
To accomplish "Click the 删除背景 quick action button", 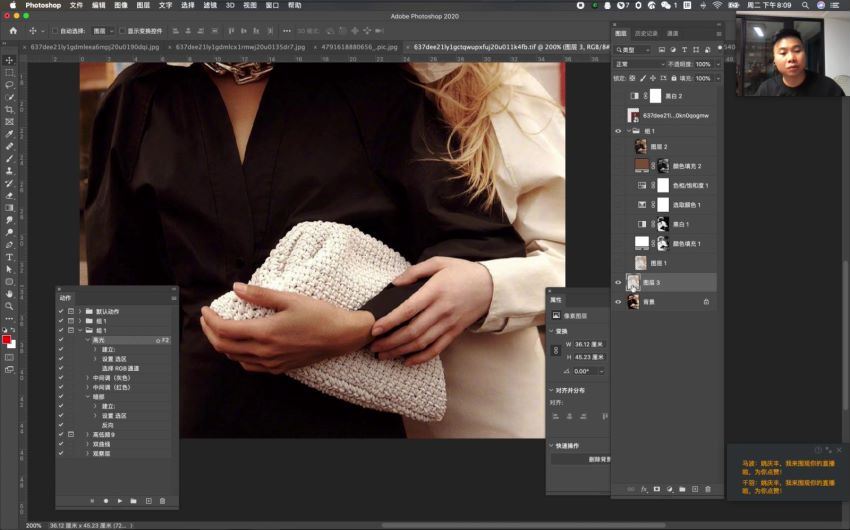I will click(581, 460).
